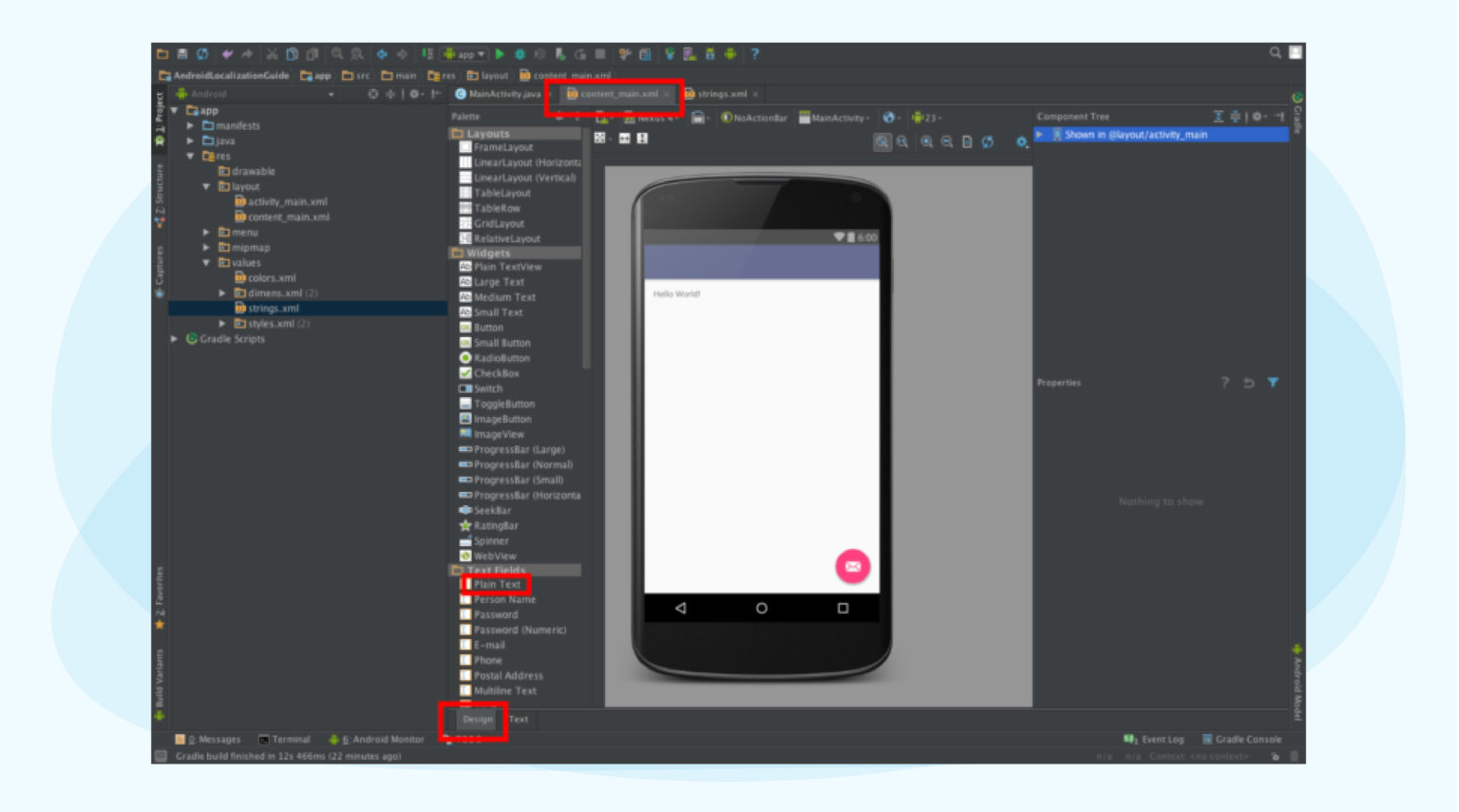Open Android Monitor at the bottom bar
Screen dimensions: 1459x812
click(x=387, y=739)
